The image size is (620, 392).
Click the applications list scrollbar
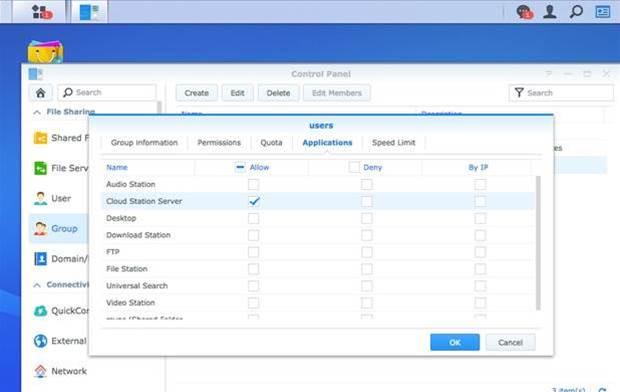[538, 243]
